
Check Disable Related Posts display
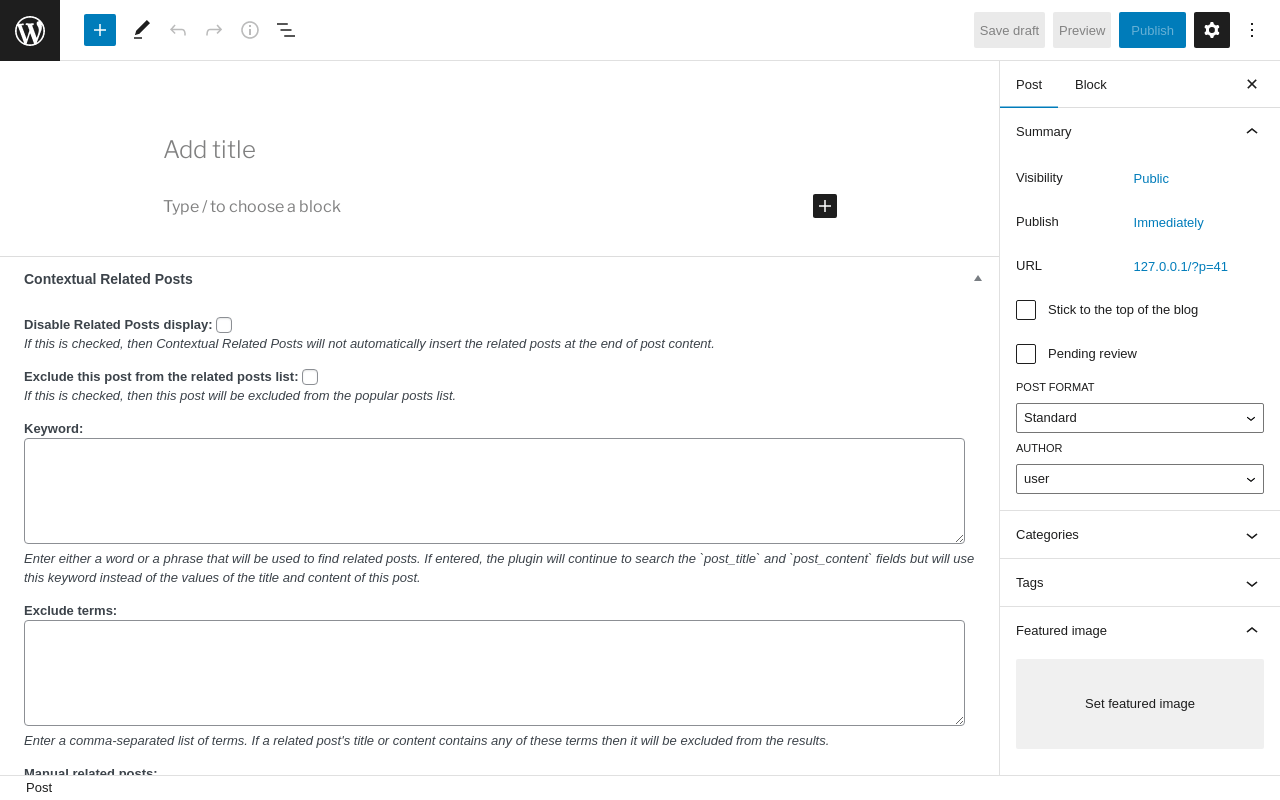(224, 325)
